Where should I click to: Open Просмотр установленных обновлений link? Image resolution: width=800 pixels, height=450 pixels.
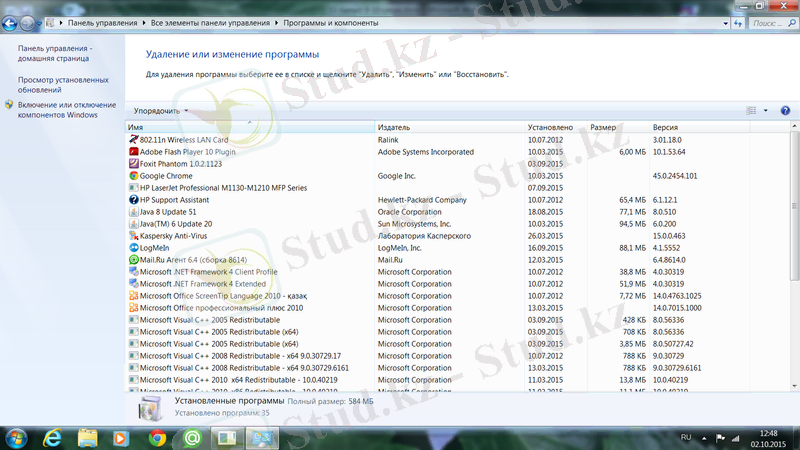[x=62, y=84]
